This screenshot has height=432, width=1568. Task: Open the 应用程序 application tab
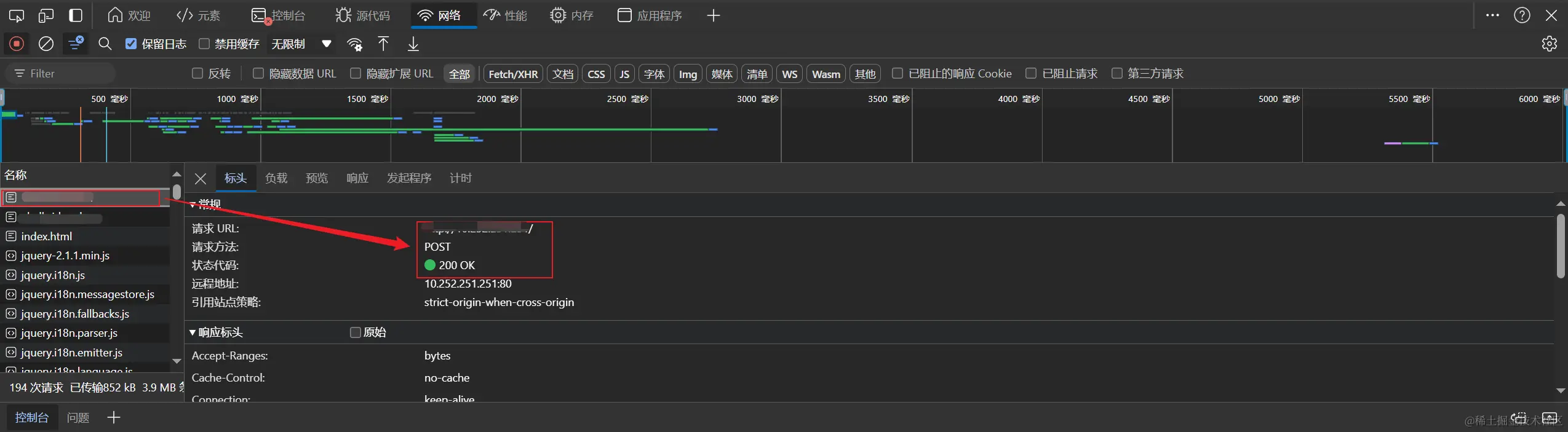point(650,15)
